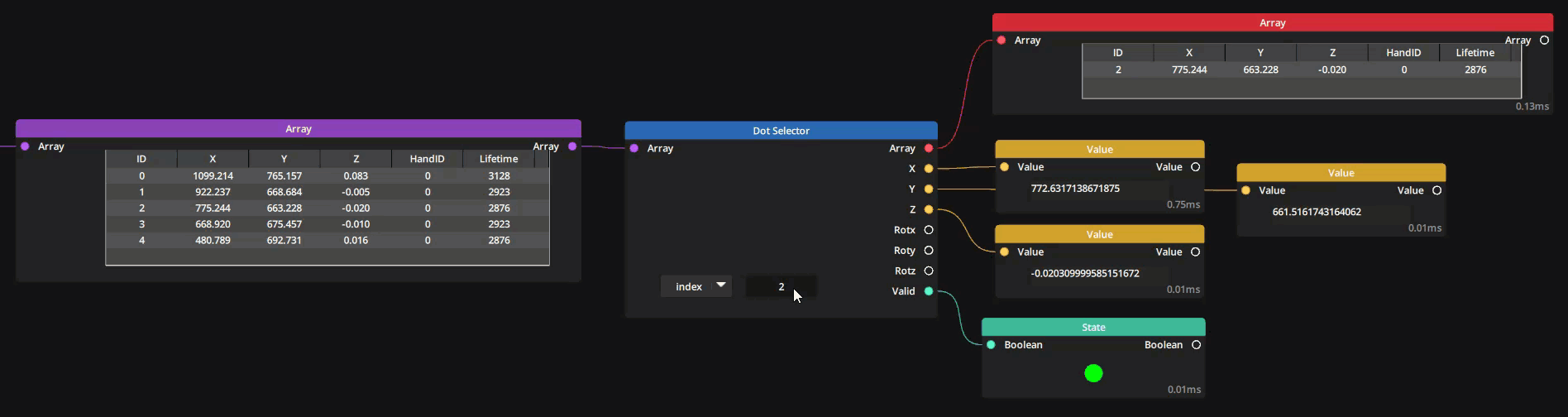Click the X output port on Dot Selector
1568x417 pixels.
pos(929,169)
